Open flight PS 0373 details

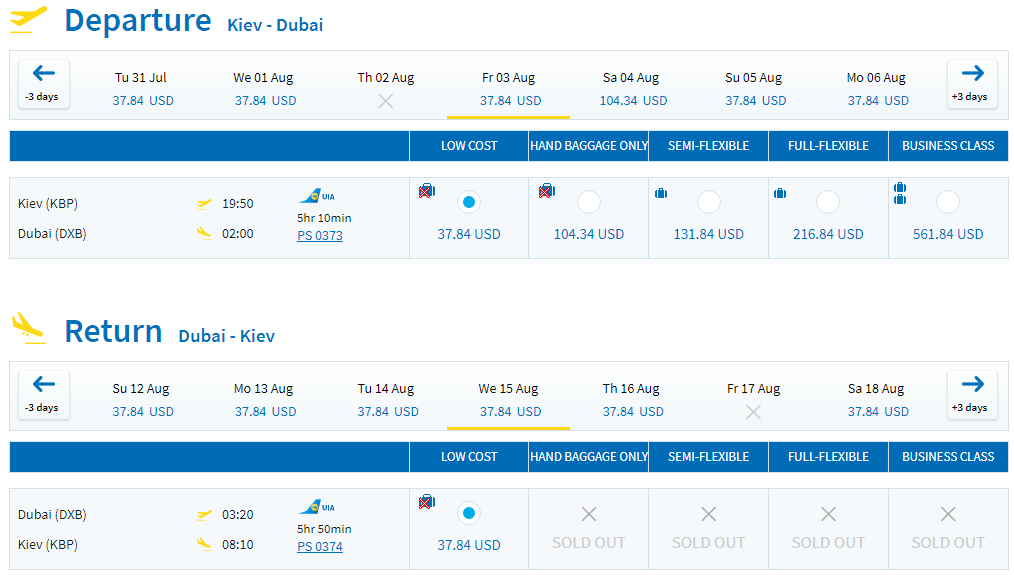[x=319, y=235]
